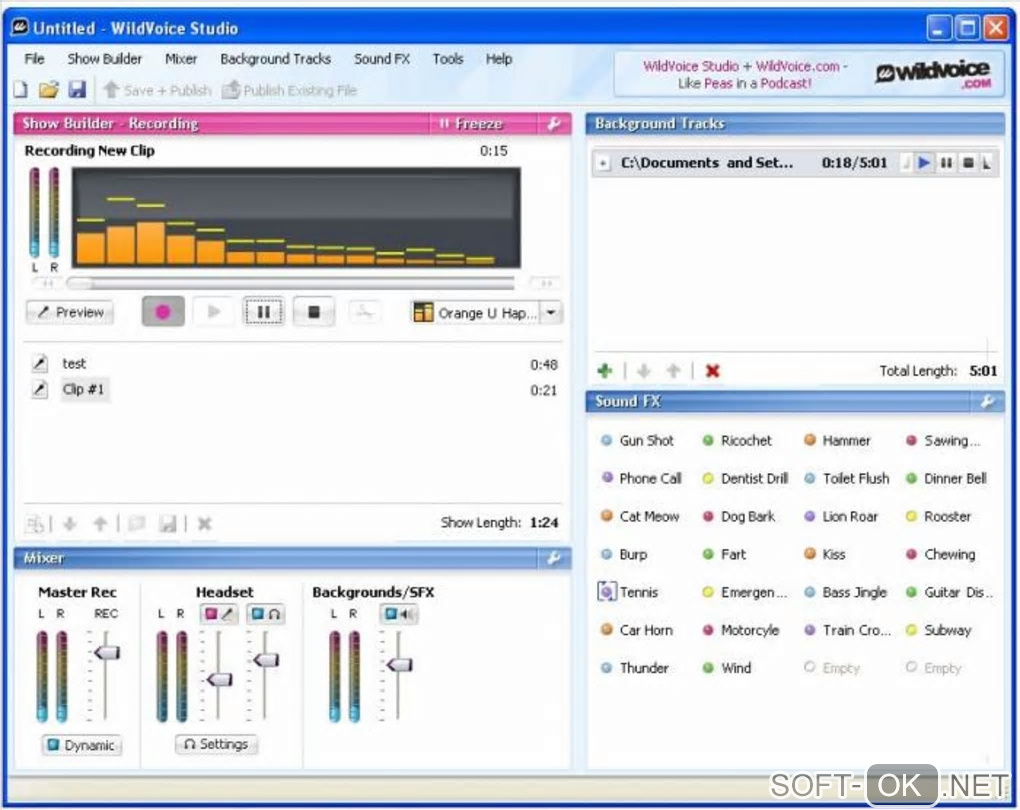Open the WildVoice.com promo banner
1020x810 pixels.
pos(807,74)
